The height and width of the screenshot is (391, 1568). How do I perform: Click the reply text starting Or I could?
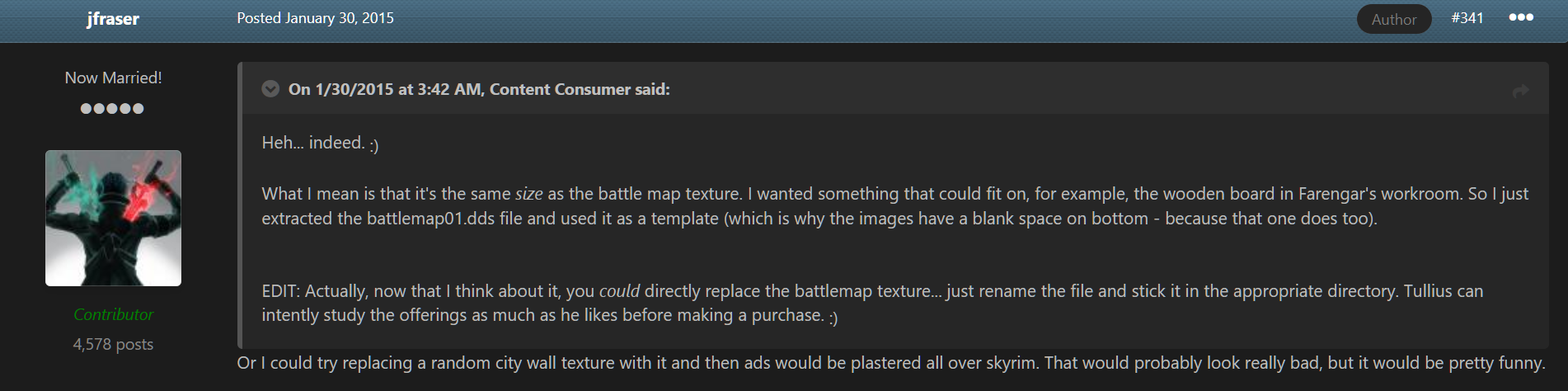click(891, 363)
